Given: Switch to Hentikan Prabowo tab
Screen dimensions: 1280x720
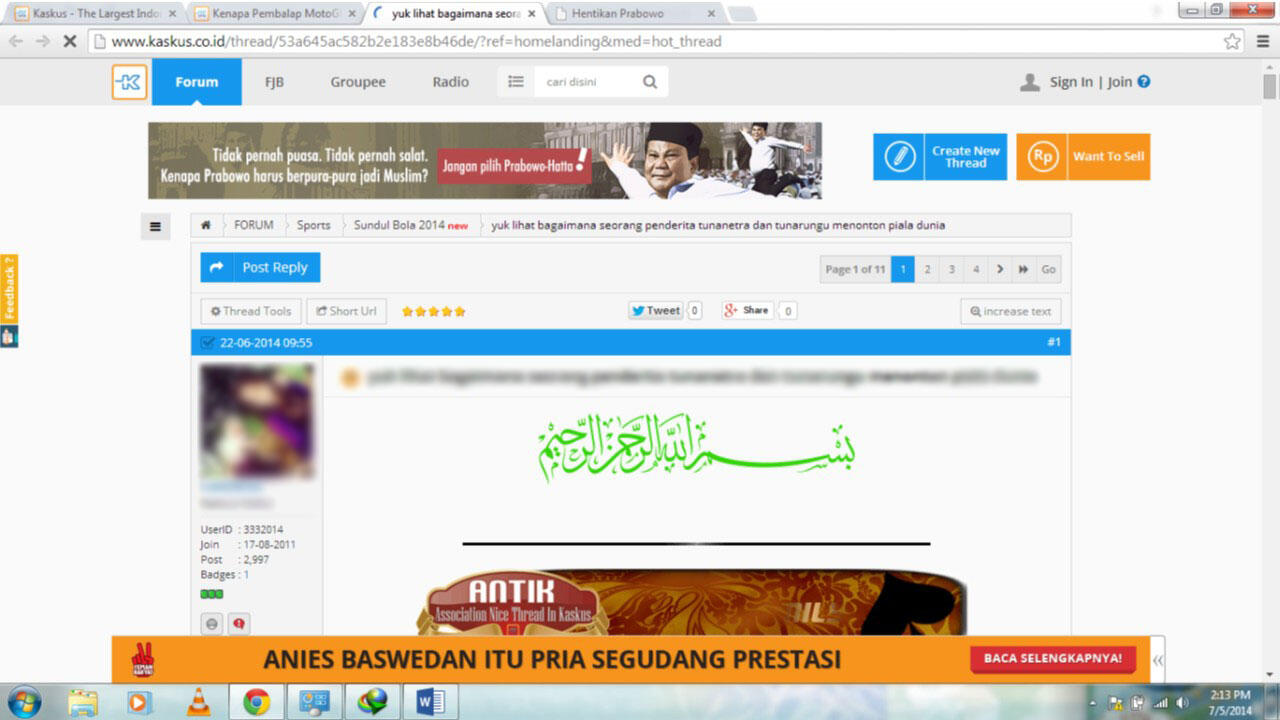Looking at the screenshot, I should click(x=635, y=14).
